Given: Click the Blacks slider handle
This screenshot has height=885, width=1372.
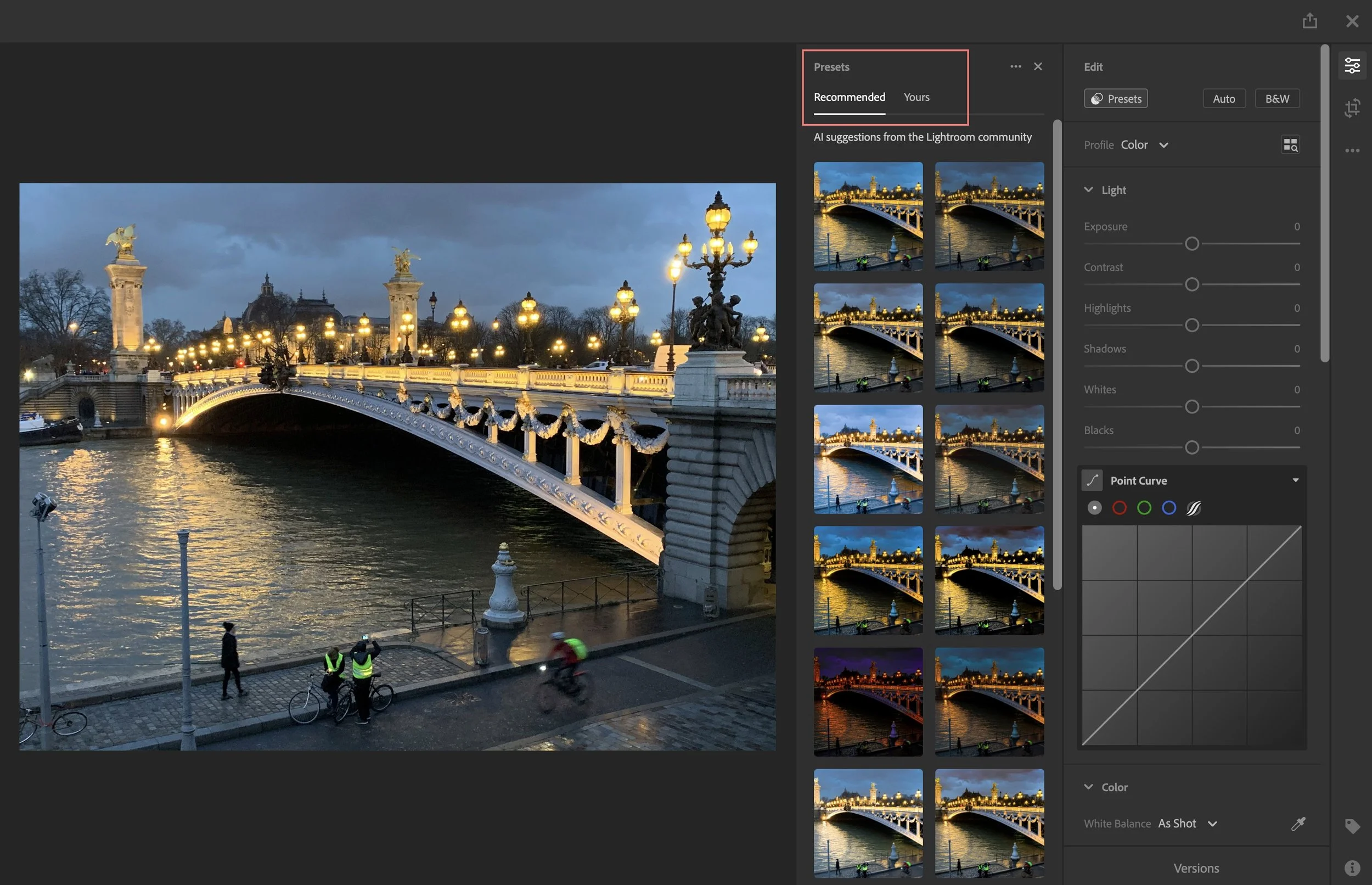Looking at the screenshot, I should tap(1191, 447).
